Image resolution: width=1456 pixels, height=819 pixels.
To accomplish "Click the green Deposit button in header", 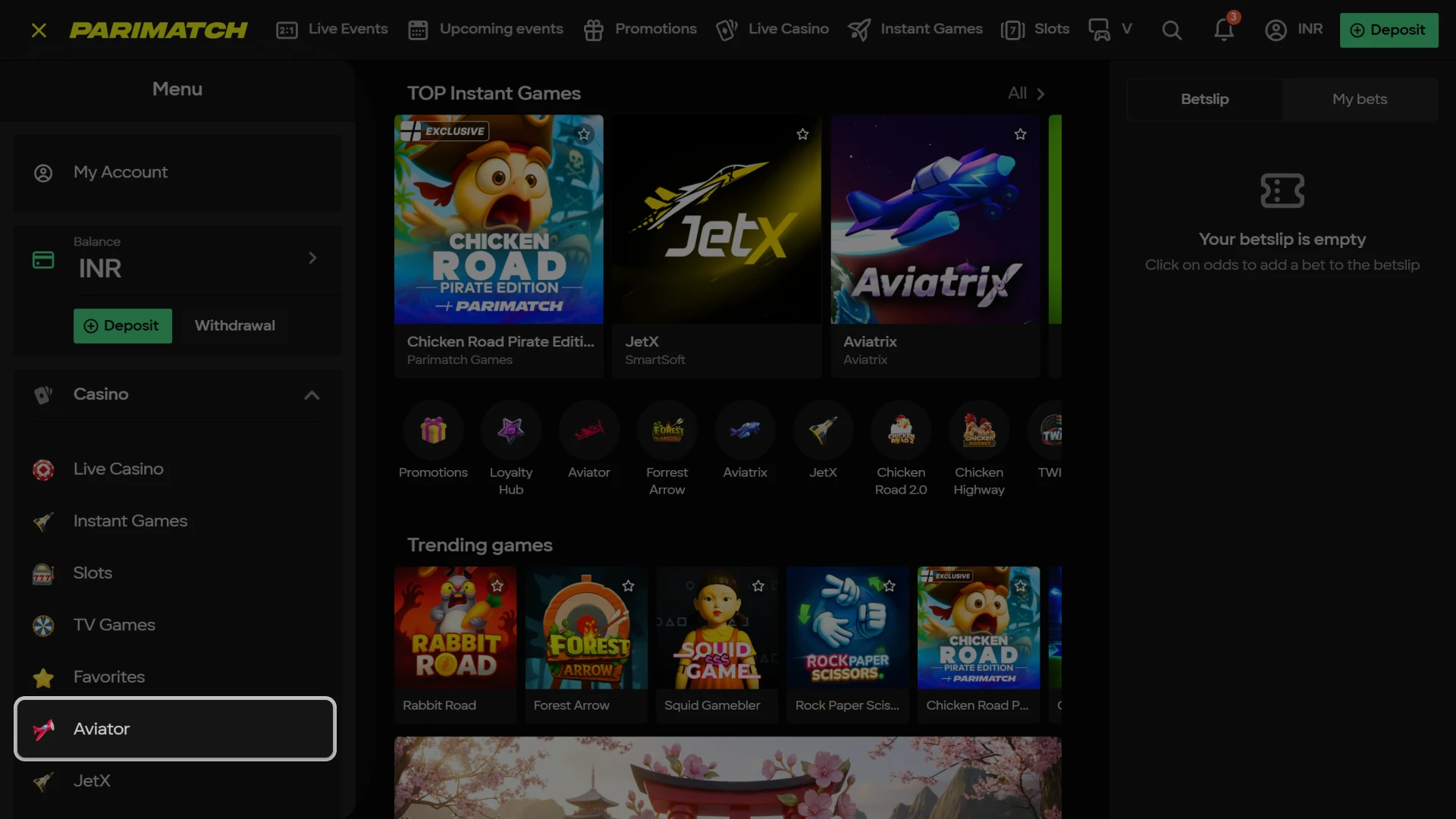I will pos(1389,30).
